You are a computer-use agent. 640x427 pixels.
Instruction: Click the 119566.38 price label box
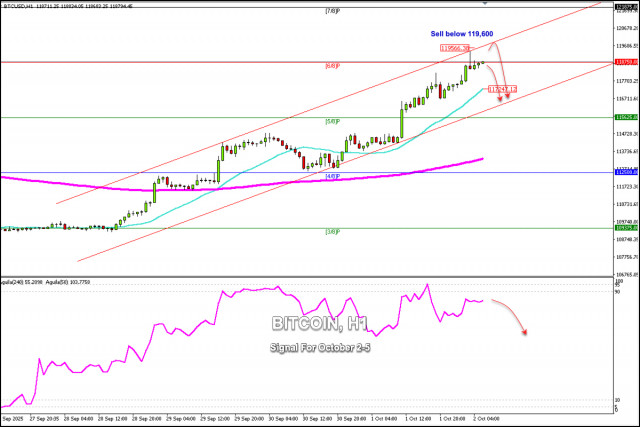pos(455,48)
